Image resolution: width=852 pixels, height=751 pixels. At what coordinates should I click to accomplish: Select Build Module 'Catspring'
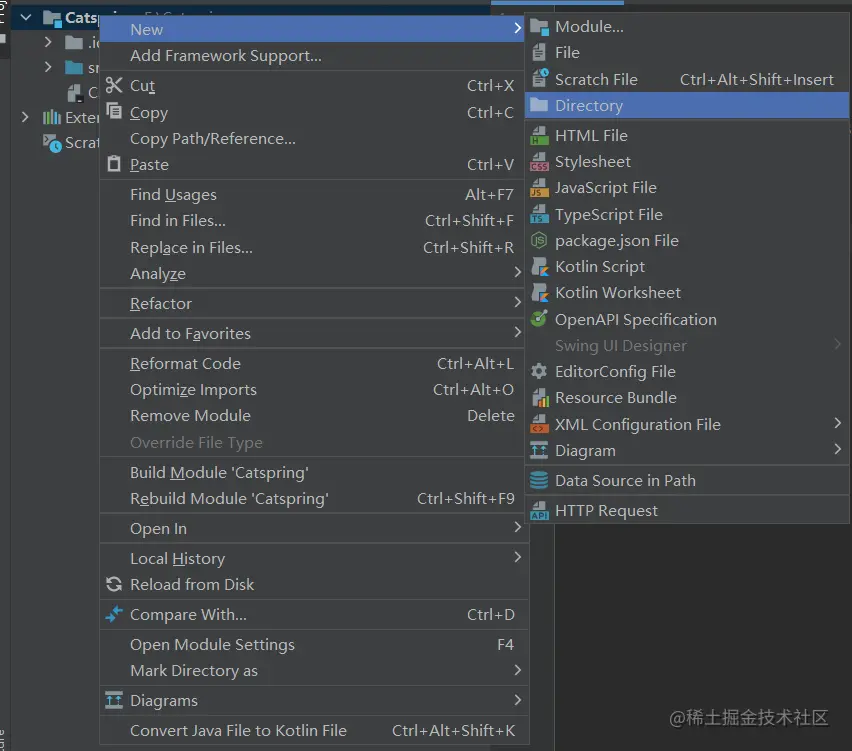[x=314, y=472]
